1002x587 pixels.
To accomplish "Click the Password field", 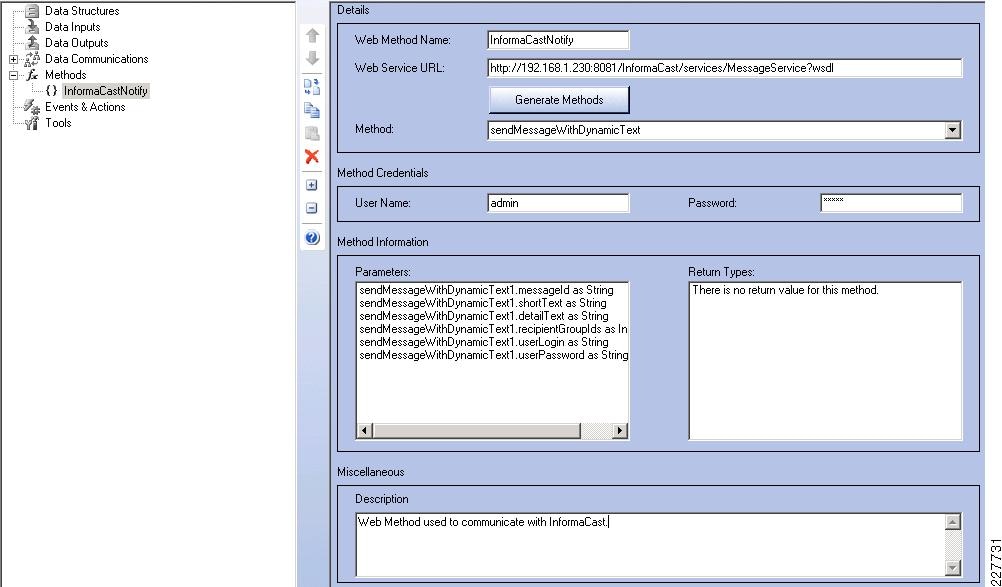I will click(891, 203).
